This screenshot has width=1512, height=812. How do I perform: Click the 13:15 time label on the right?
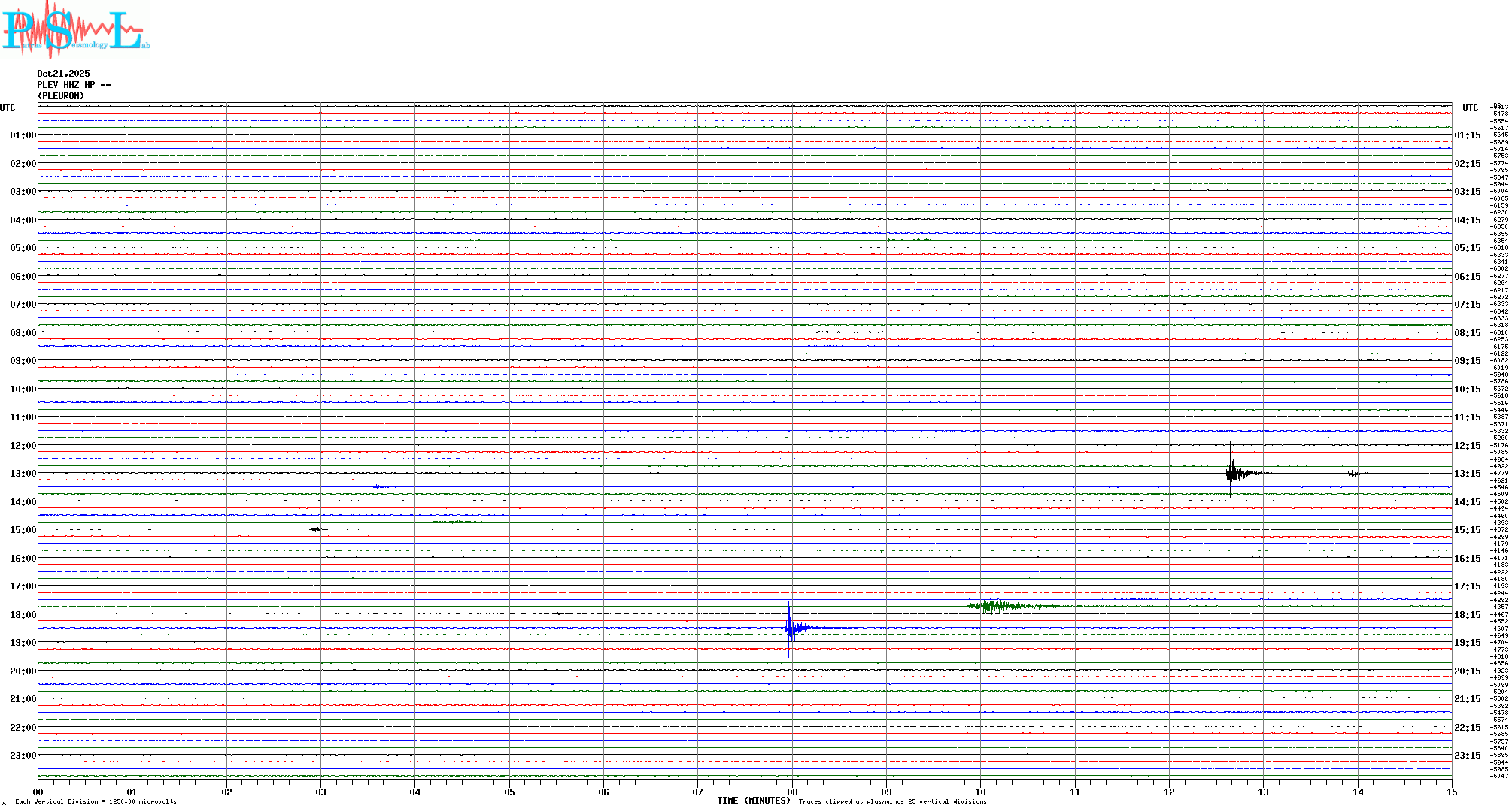click(1467, 474)
